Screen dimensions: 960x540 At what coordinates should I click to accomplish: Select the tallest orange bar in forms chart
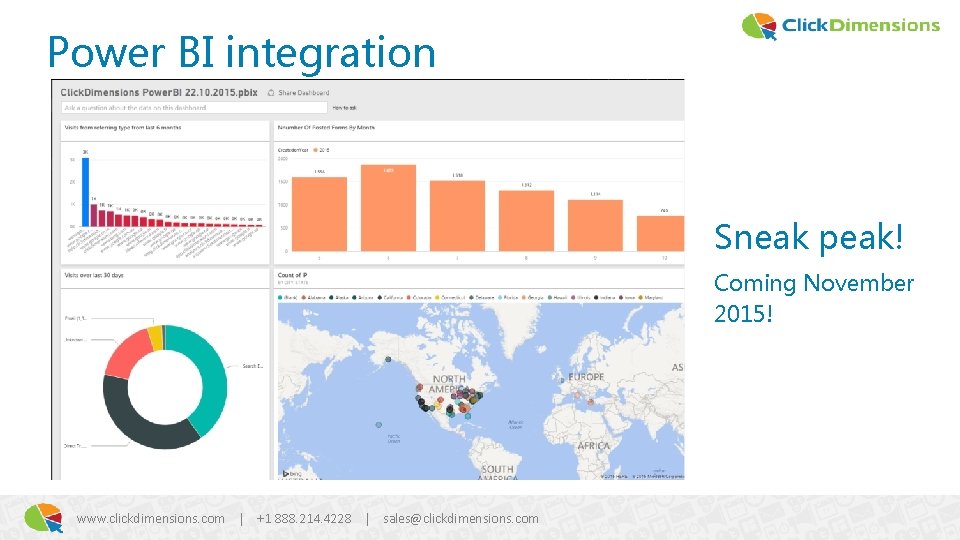click(388, 208)
